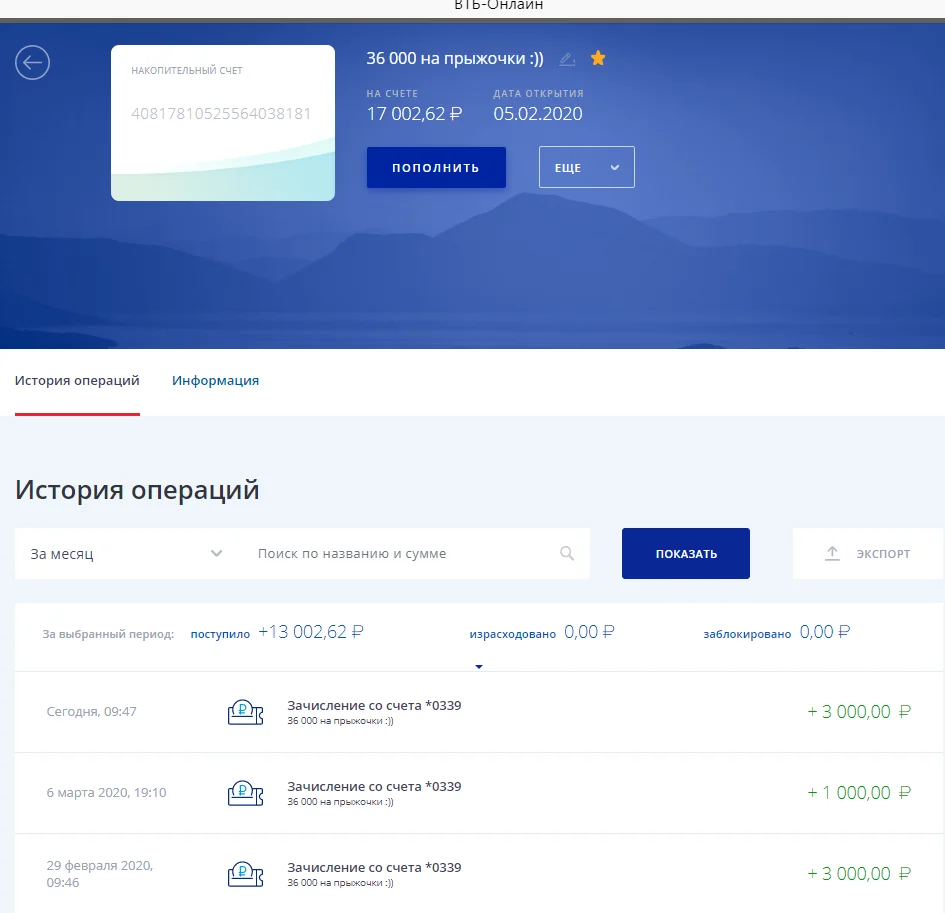The width and height of the screenshot is (945, 913).
Task: Switch to the 'Информация' tab
Action: 216,380
